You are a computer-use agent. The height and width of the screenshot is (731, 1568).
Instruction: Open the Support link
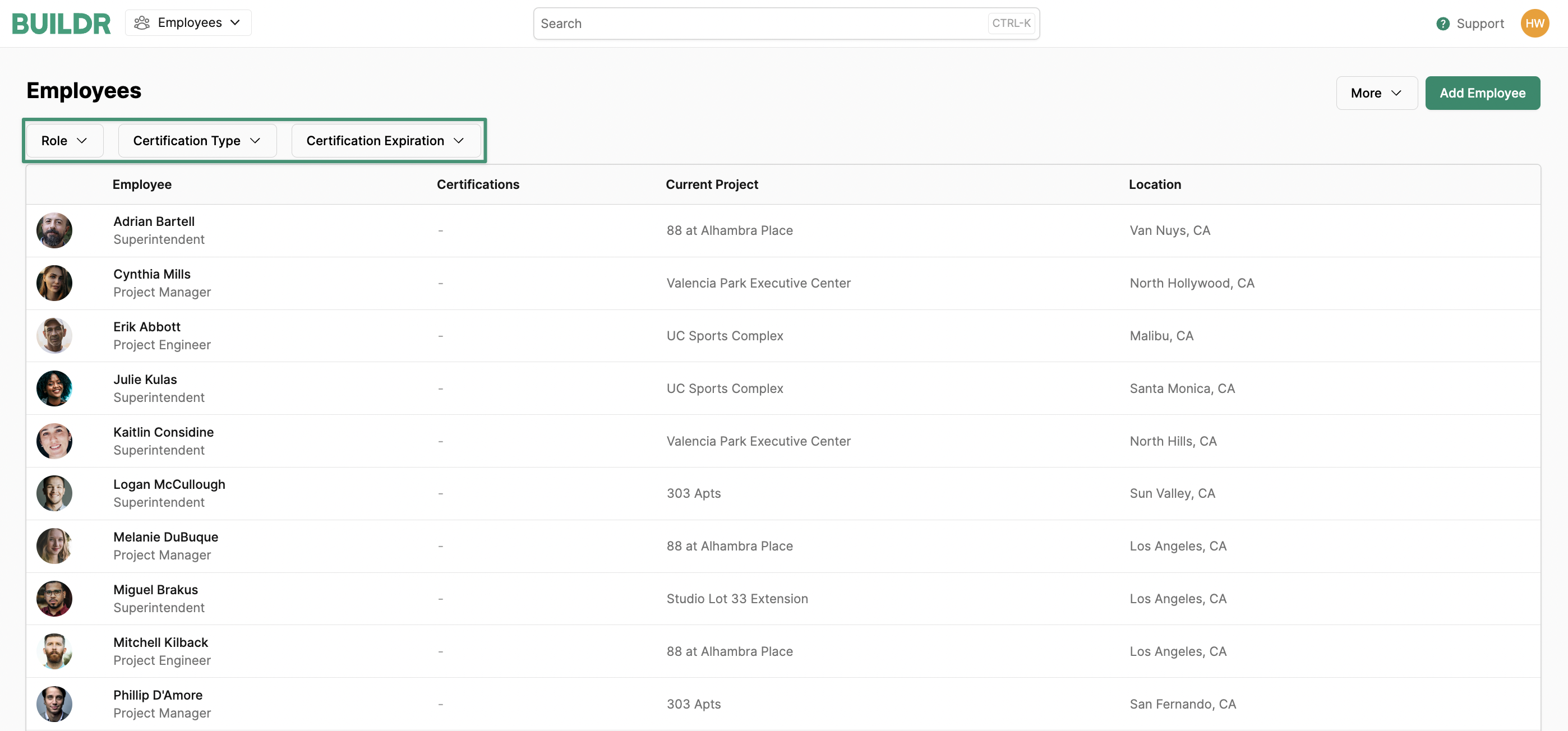(1479, 24)
